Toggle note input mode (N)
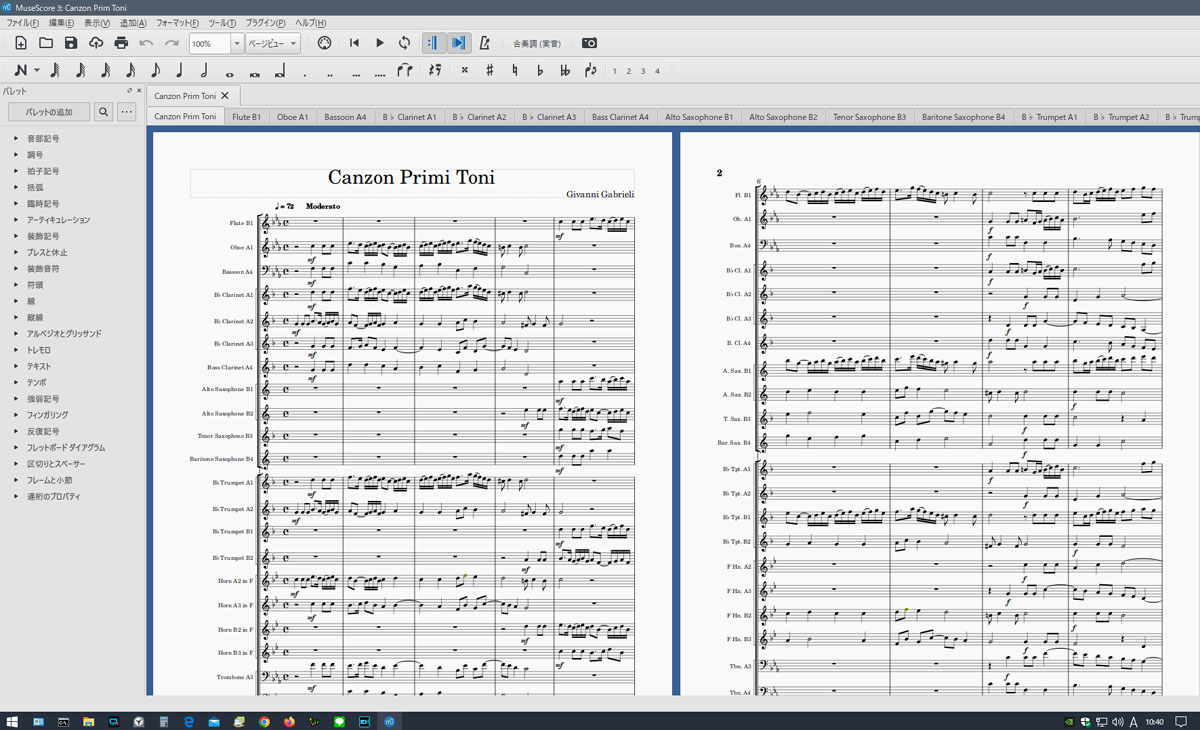1200x730 pixels. click(21, 71)
